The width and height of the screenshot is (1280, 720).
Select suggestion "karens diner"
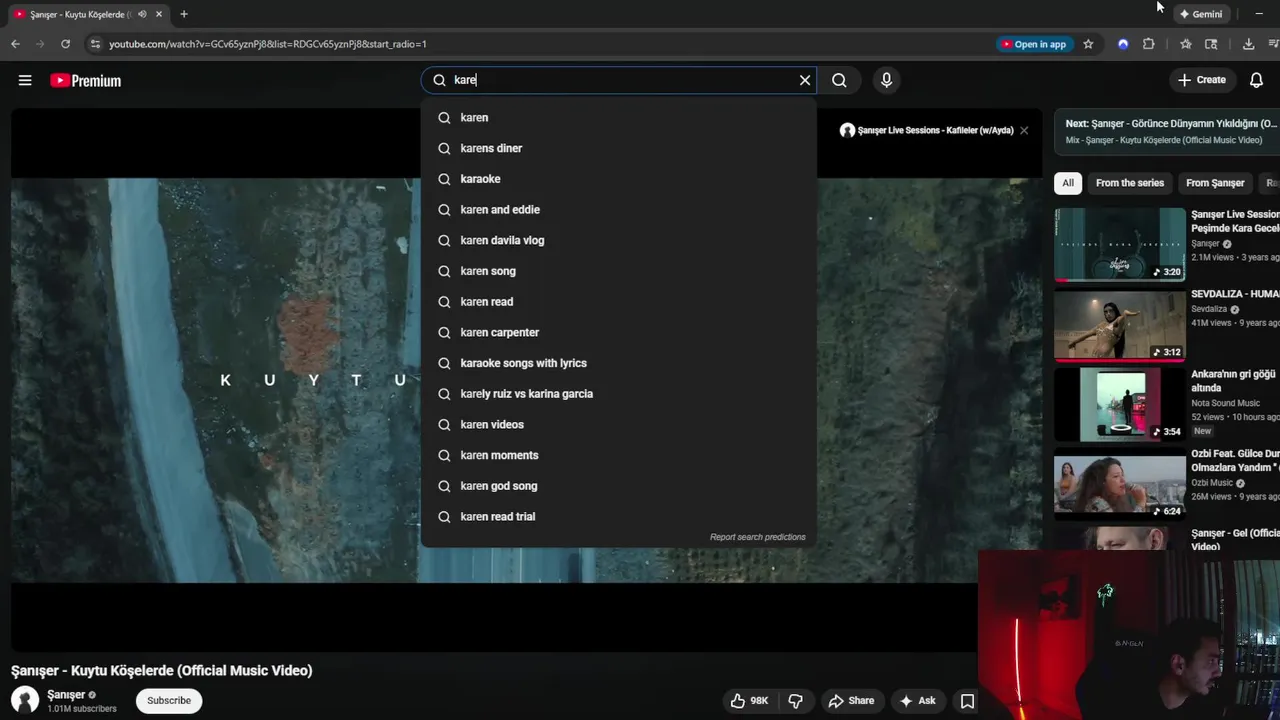pyautogui.click(x=619, y=148)
